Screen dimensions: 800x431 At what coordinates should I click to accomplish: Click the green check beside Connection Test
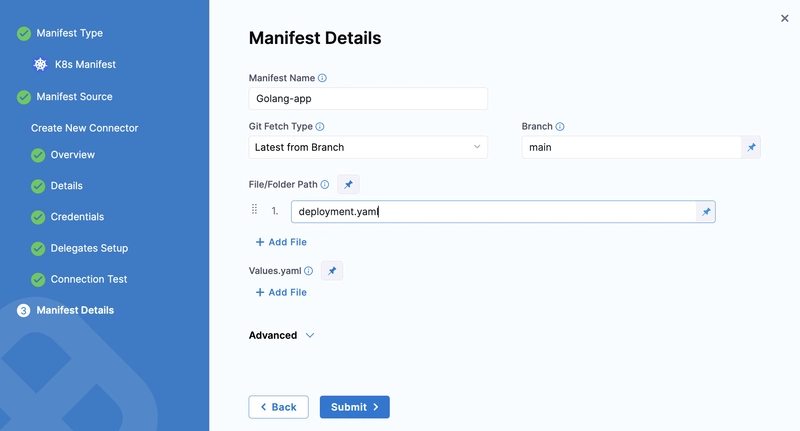(x=38, y=280)
